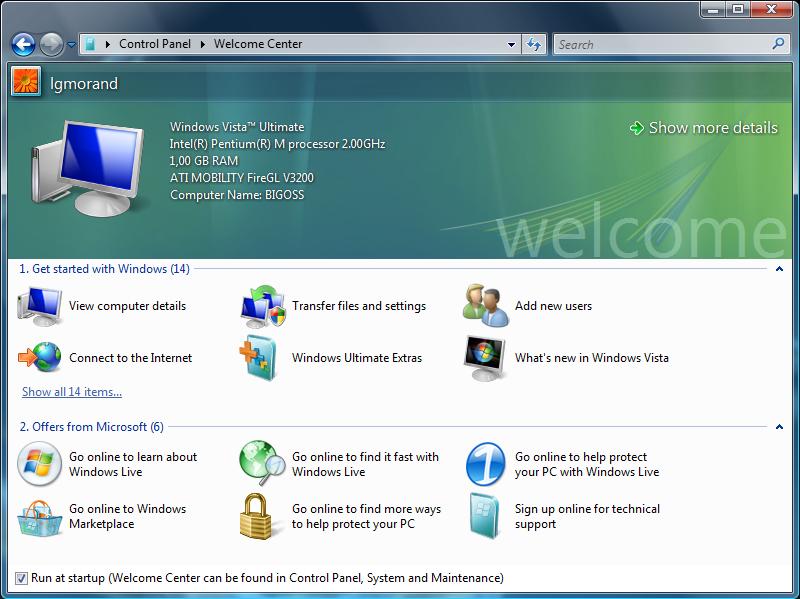
Task: Click Control Panel in the breadcrumb path
Action: click(x=154, y=44)
